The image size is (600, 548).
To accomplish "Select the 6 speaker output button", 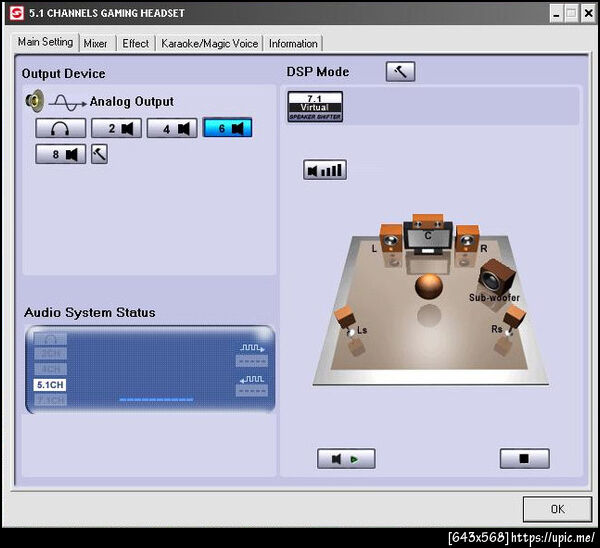I will pos(227,127).
